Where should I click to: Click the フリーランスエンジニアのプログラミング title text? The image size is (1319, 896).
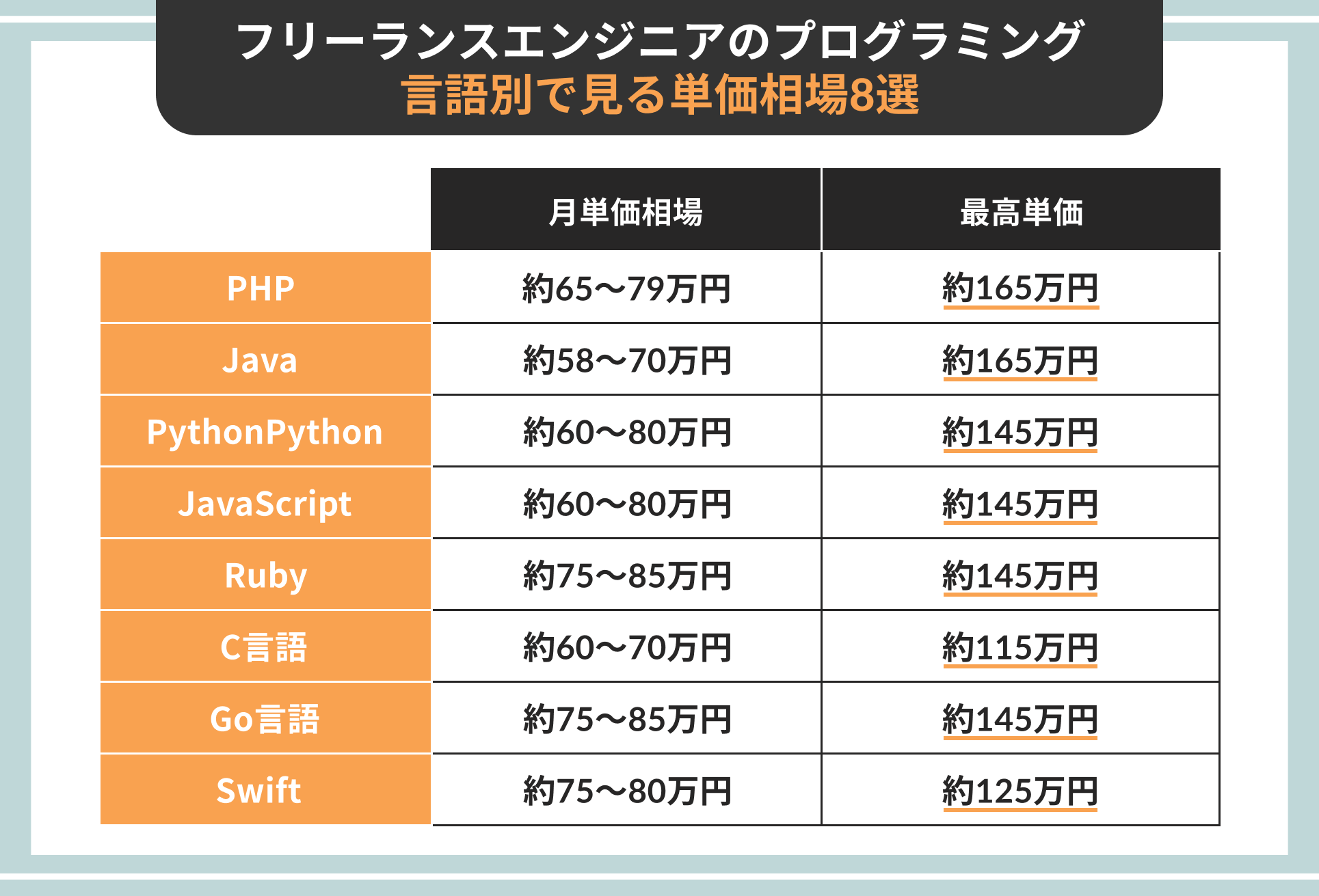tap(661, 40)
